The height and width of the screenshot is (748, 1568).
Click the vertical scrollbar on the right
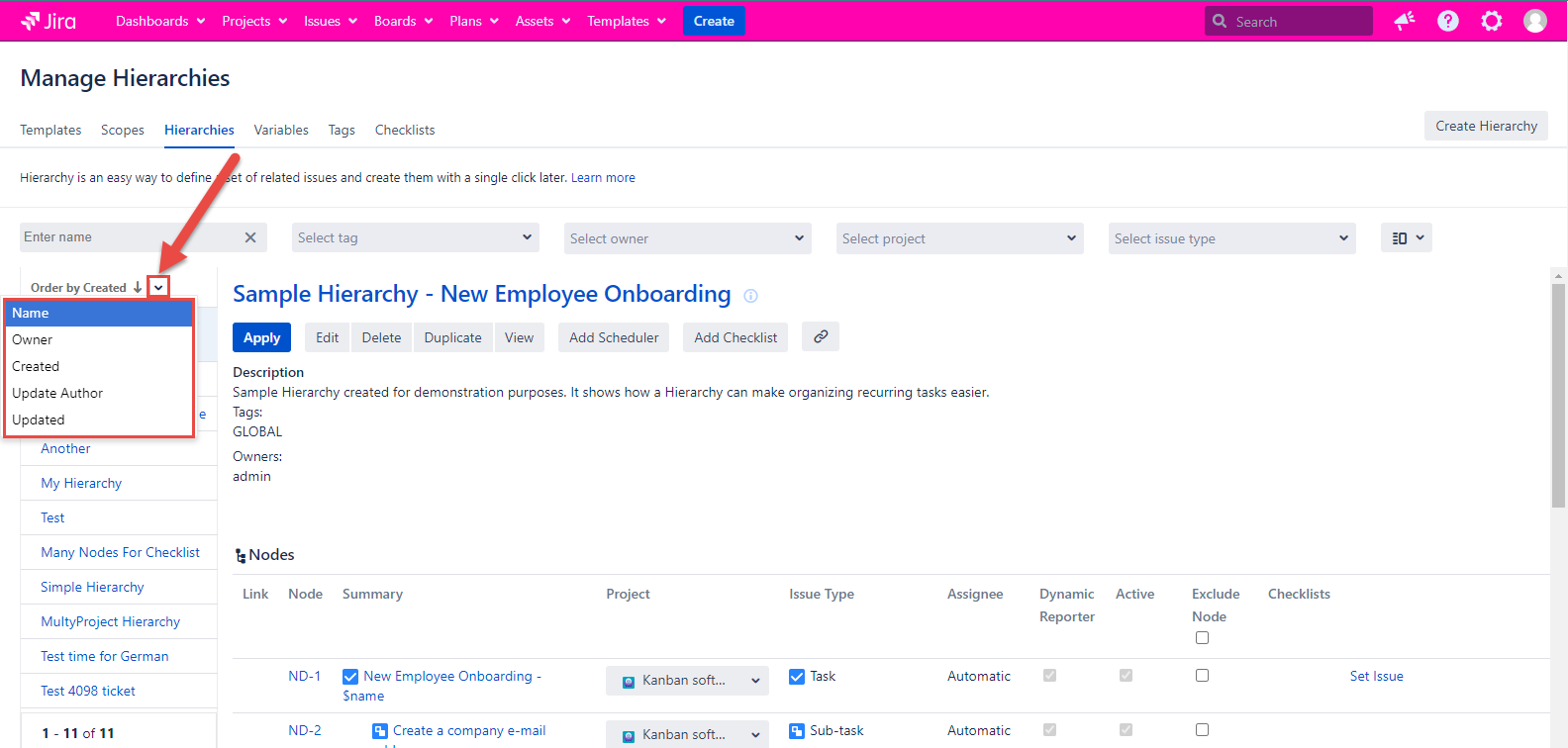click(1558, 396)
